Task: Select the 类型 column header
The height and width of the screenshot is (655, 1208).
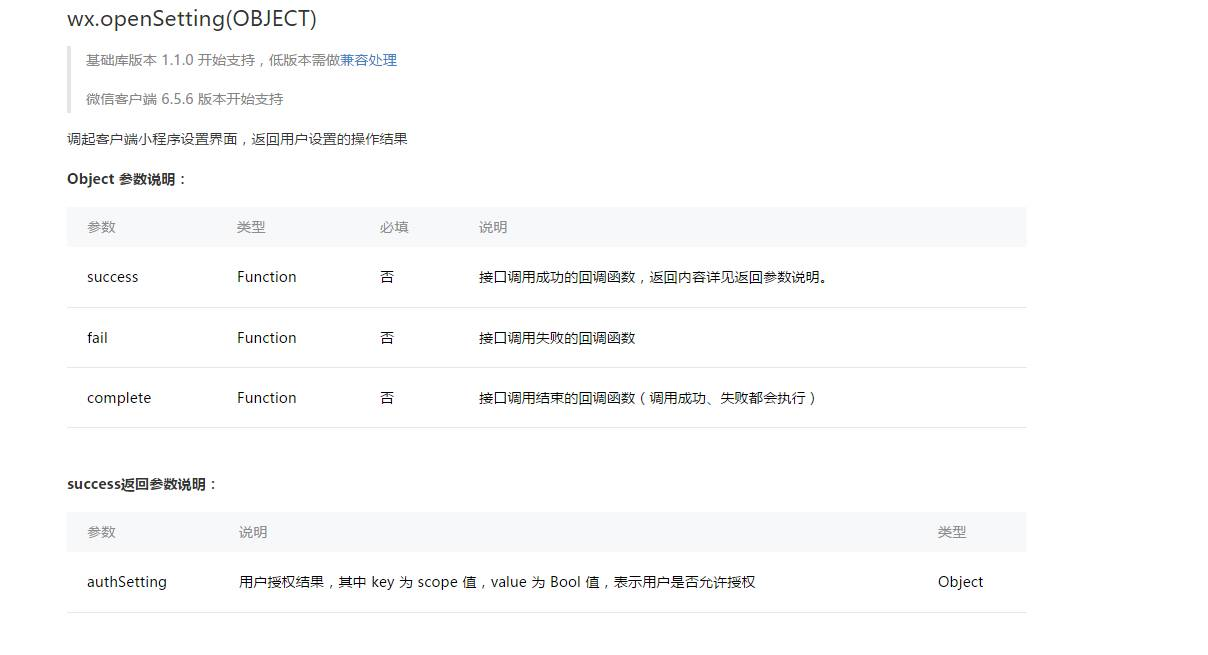Action: pos(250,227)
